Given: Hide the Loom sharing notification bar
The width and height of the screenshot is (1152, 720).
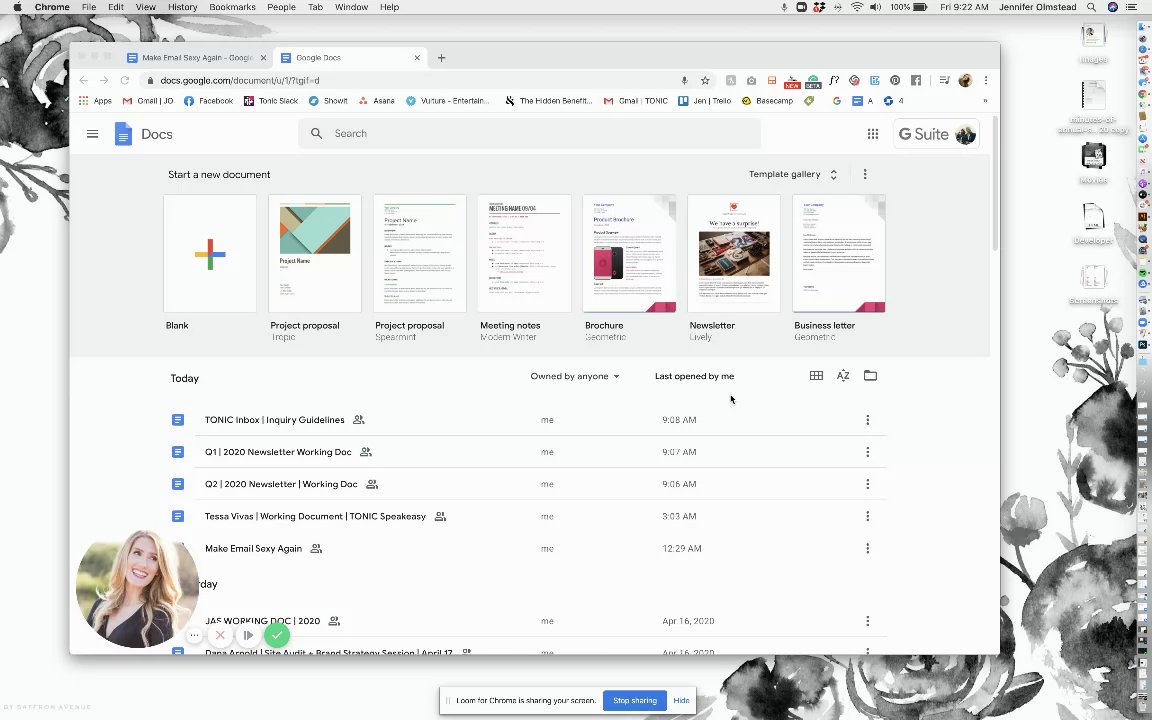Looking at the screenshot, I should pyautogui.click(x=681, y=700).
